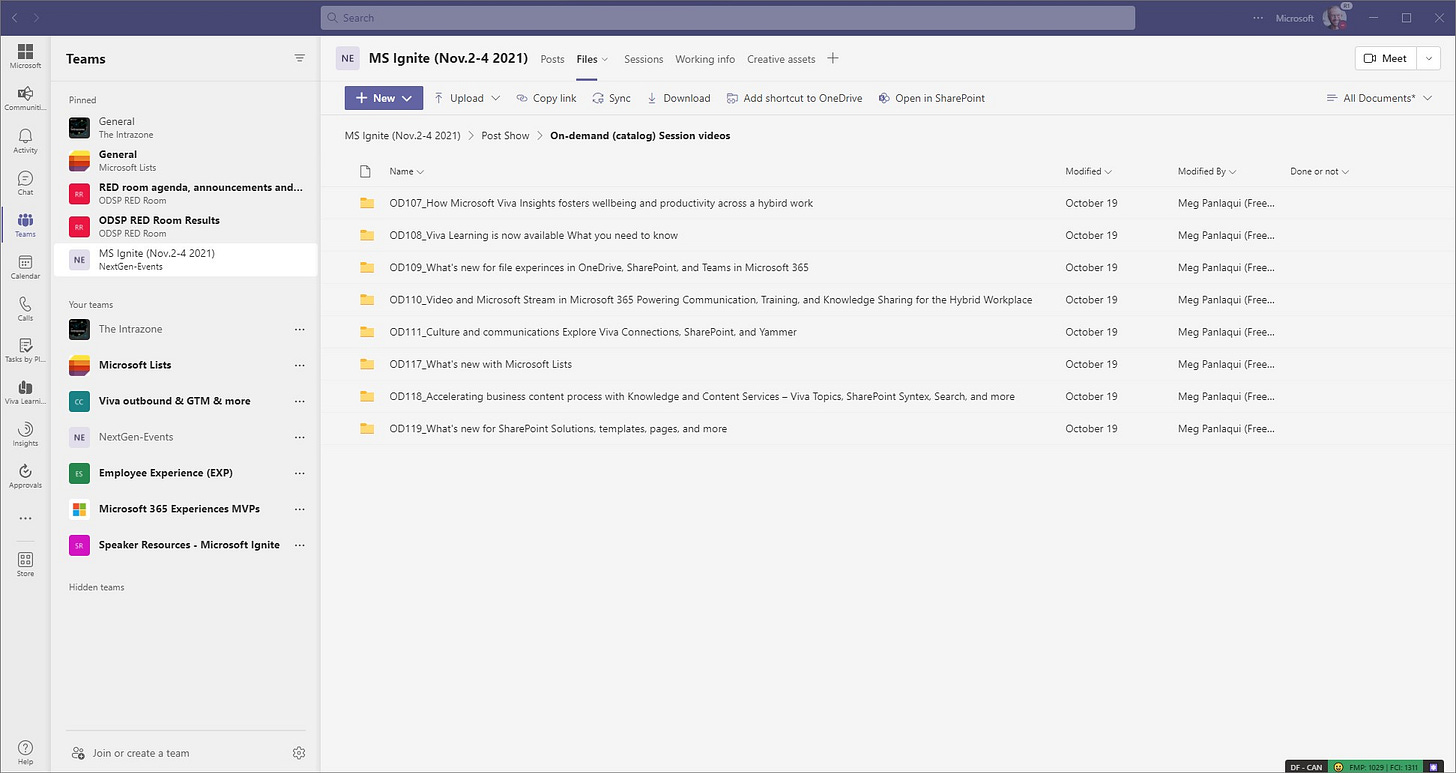Open the Done or not column menu

(1319, 171)
